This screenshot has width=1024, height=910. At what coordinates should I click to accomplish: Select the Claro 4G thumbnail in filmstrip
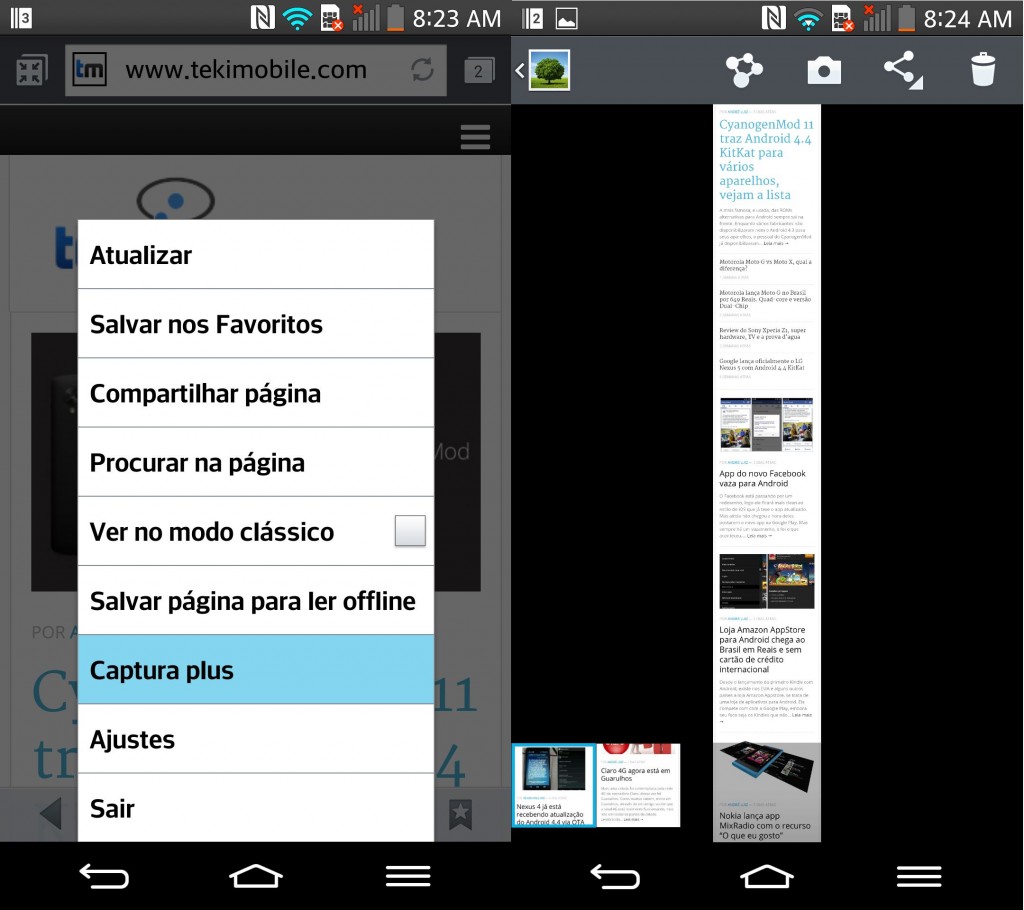click(x=638, y=785)
